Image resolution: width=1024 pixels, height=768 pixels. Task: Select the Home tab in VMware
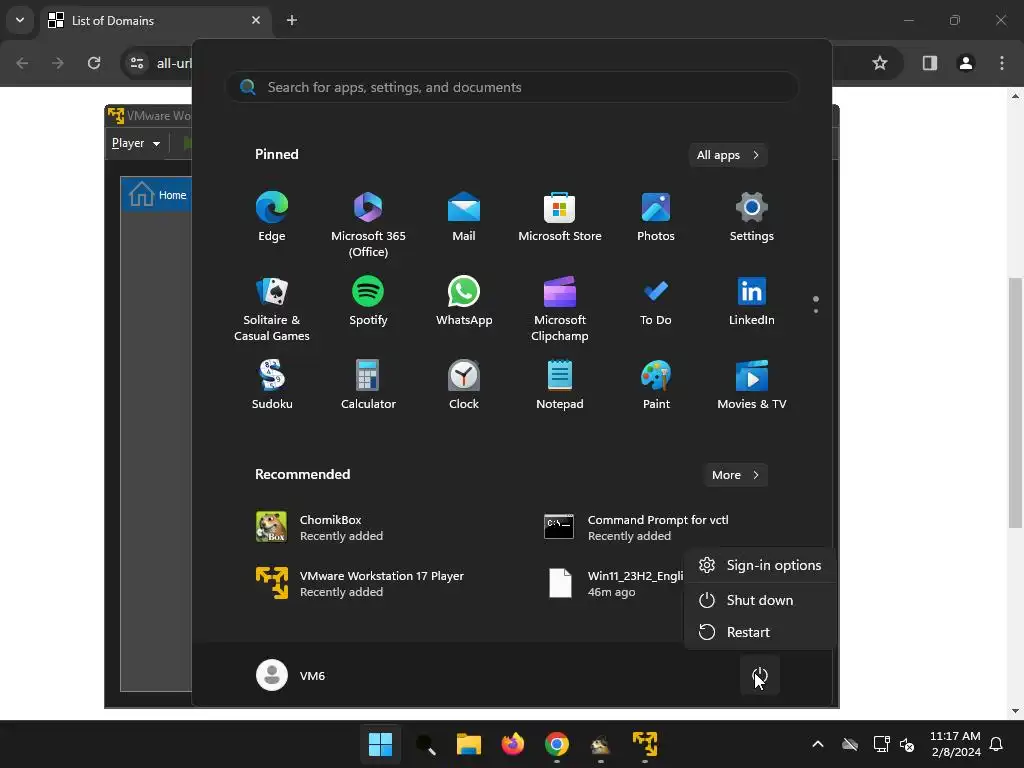(x=157, y=195)
